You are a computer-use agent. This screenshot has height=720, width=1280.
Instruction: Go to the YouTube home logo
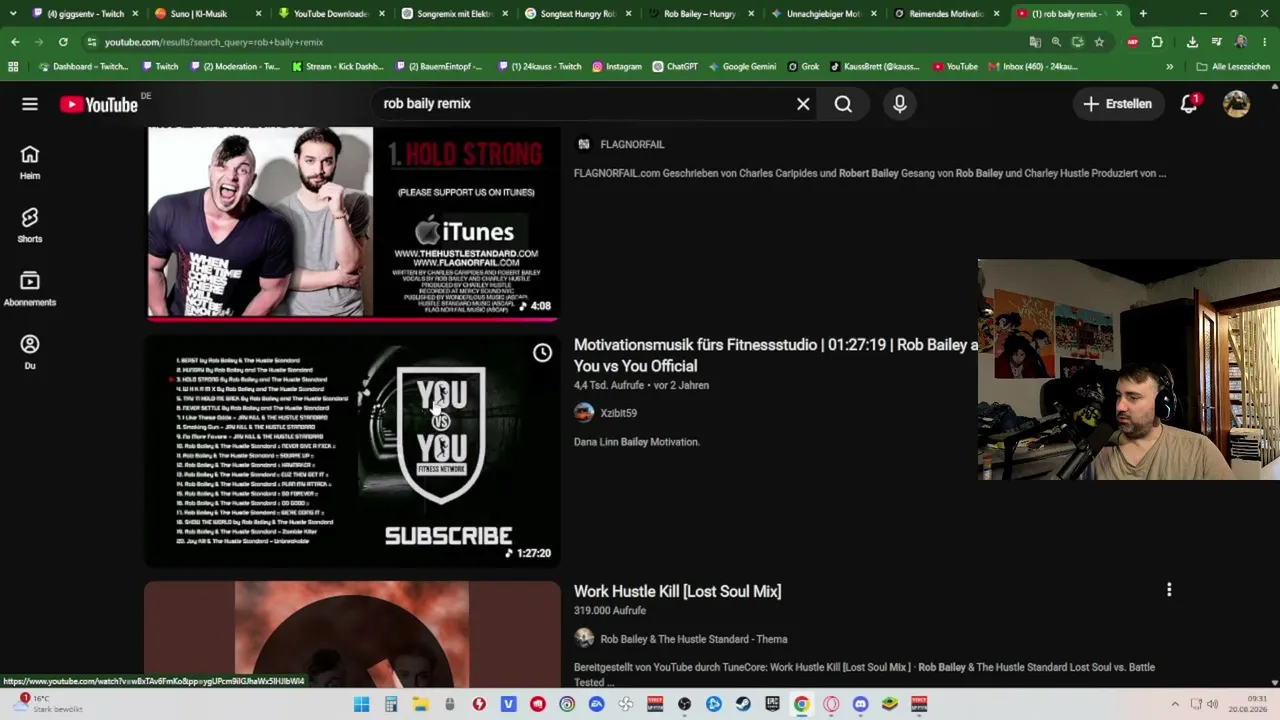[x=98, y=105]
